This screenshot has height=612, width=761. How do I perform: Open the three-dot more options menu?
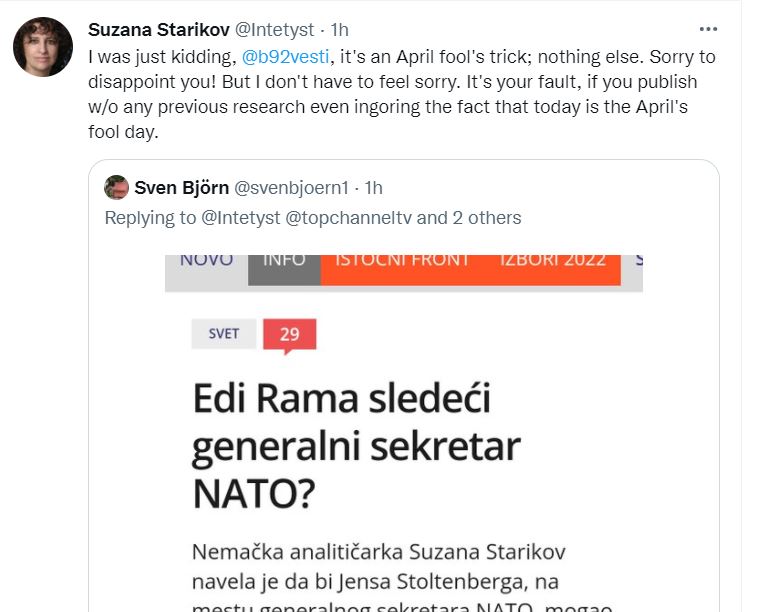[708, 30]
